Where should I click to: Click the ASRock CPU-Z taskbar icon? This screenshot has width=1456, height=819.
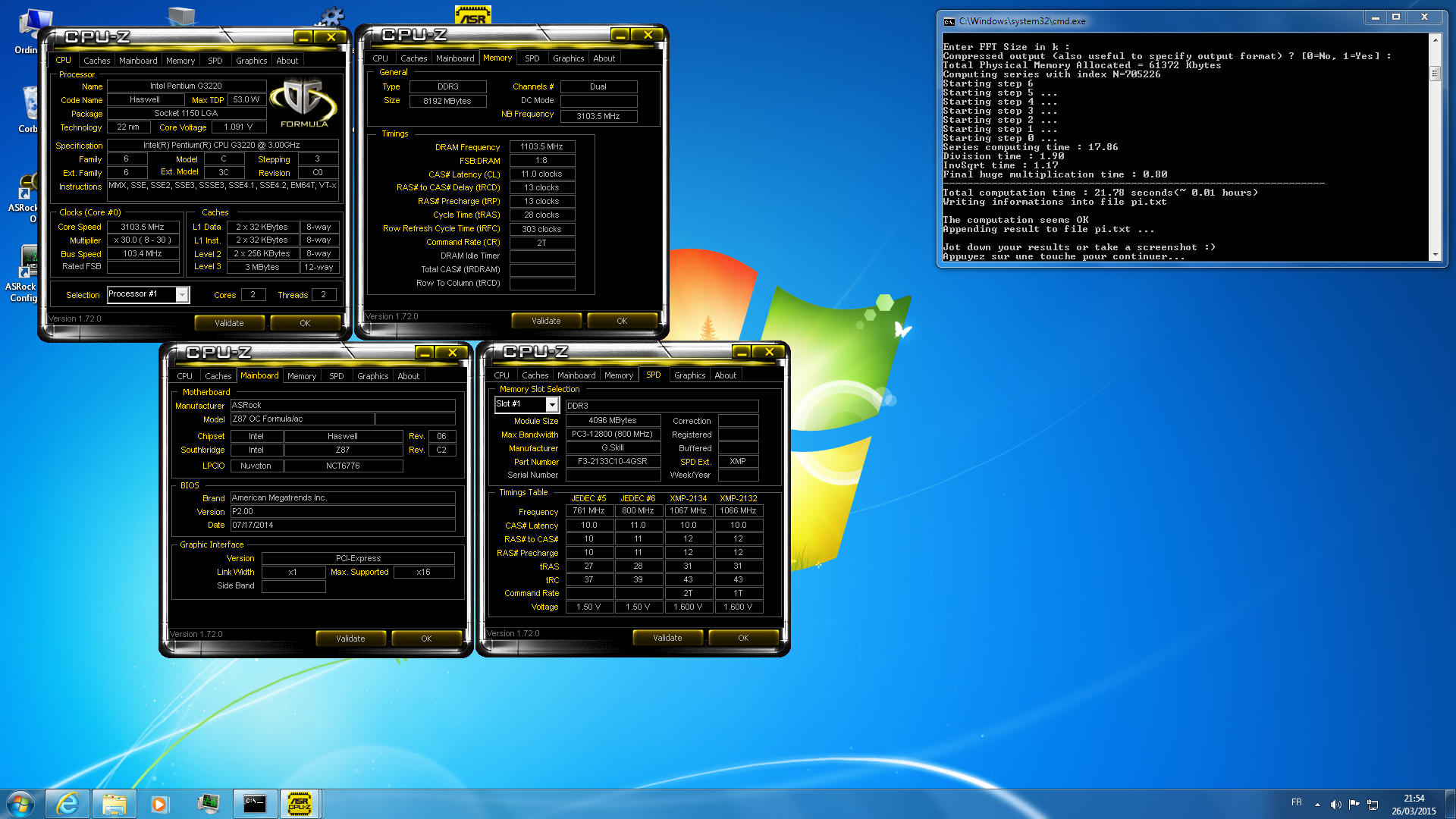300,803
